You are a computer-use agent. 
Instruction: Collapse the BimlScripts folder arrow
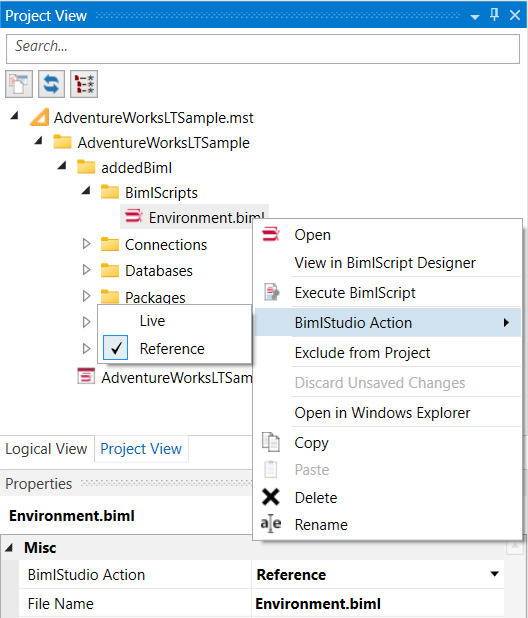pos(86,191)
